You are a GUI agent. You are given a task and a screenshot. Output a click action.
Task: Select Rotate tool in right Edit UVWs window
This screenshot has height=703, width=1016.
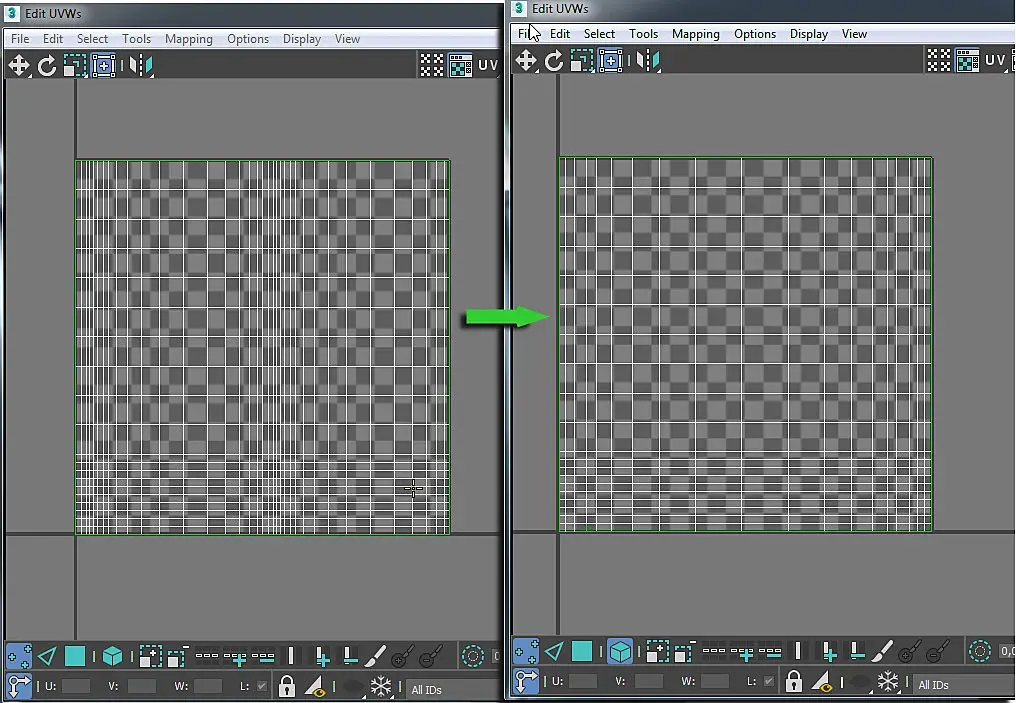[554, 61]
